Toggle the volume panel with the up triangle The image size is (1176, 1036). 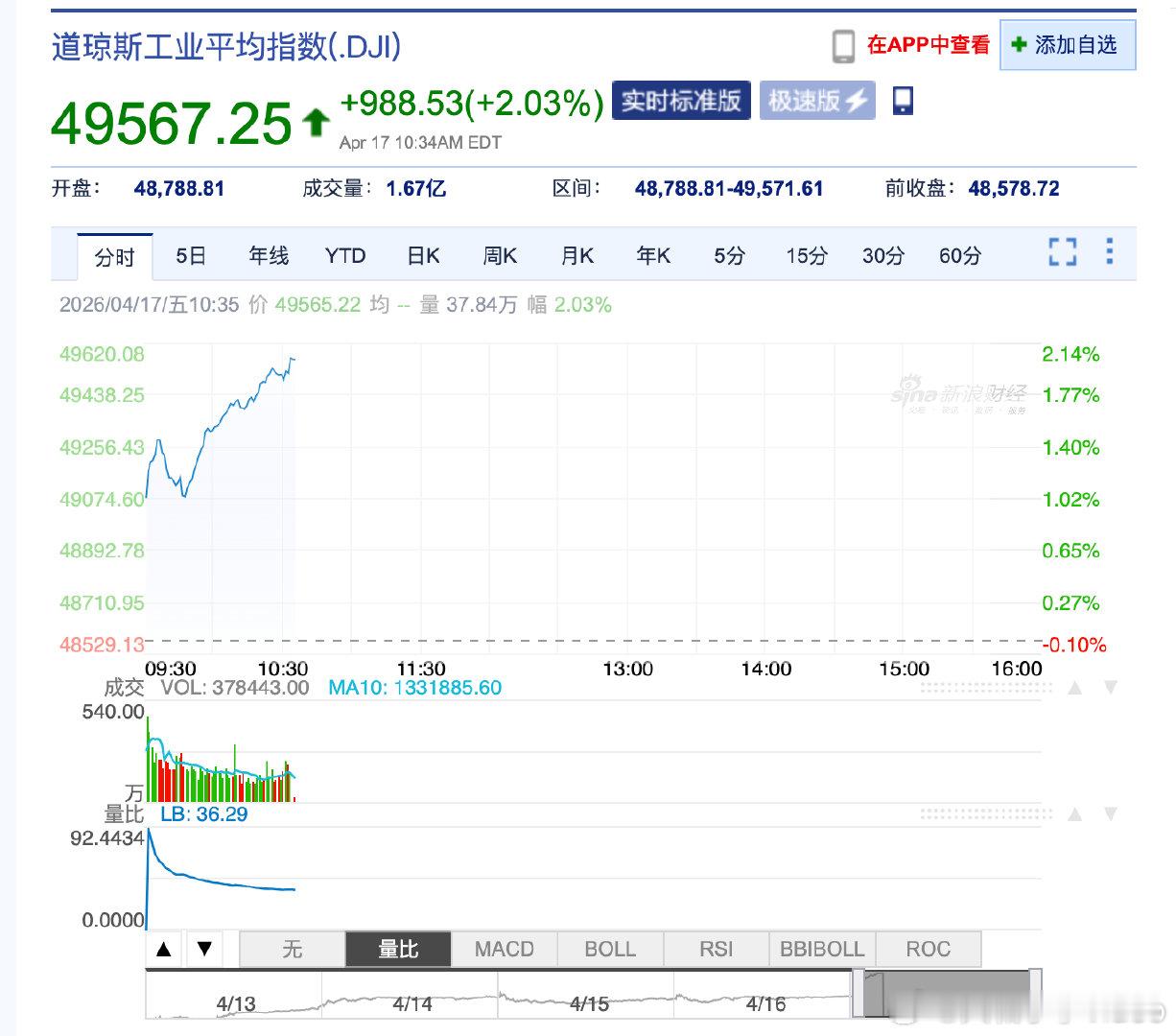tap(1074, 688)
